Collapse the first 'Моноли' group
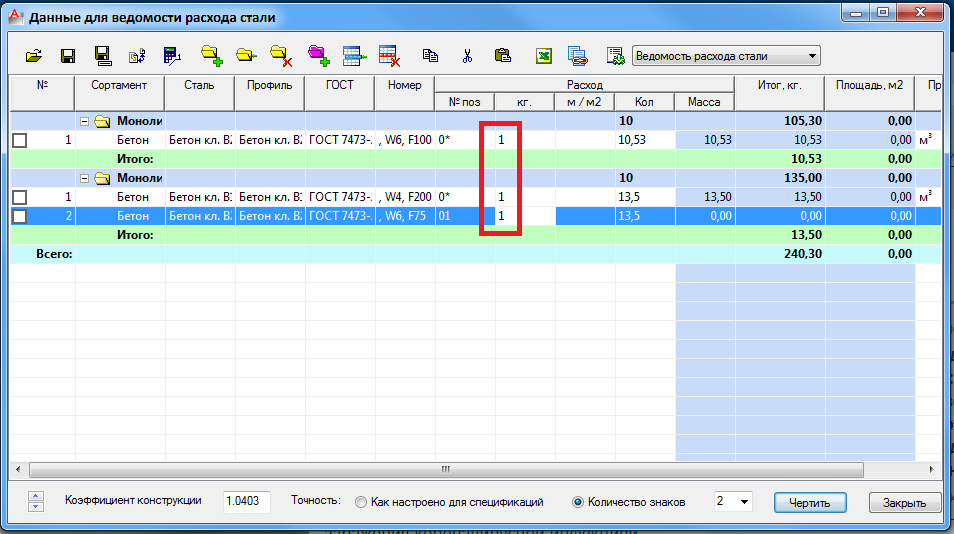Screen dimensions: 954x534 click(x=87, y=122)
